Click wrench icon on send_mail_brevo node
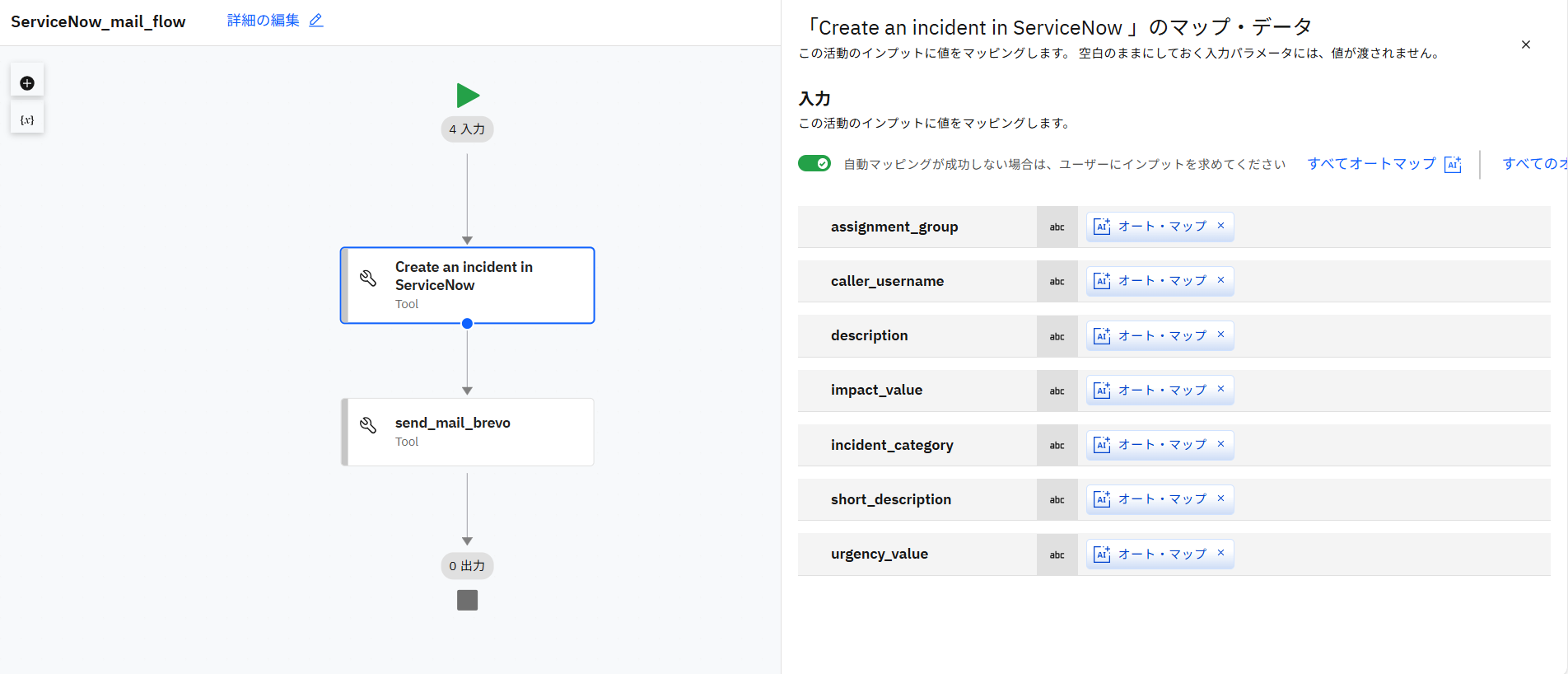 [368, 425]
